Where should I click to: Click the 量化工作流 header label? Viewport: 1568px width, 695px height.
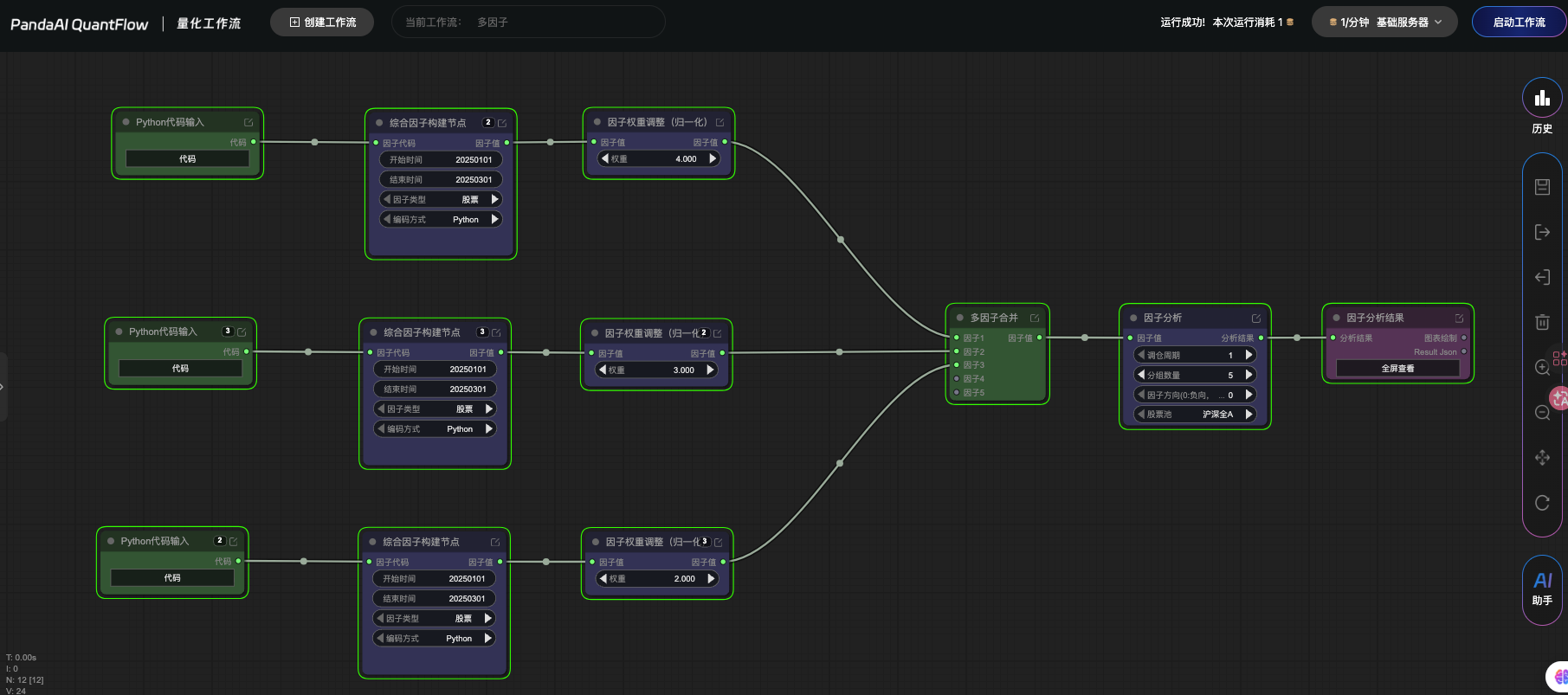pos(209,23)
